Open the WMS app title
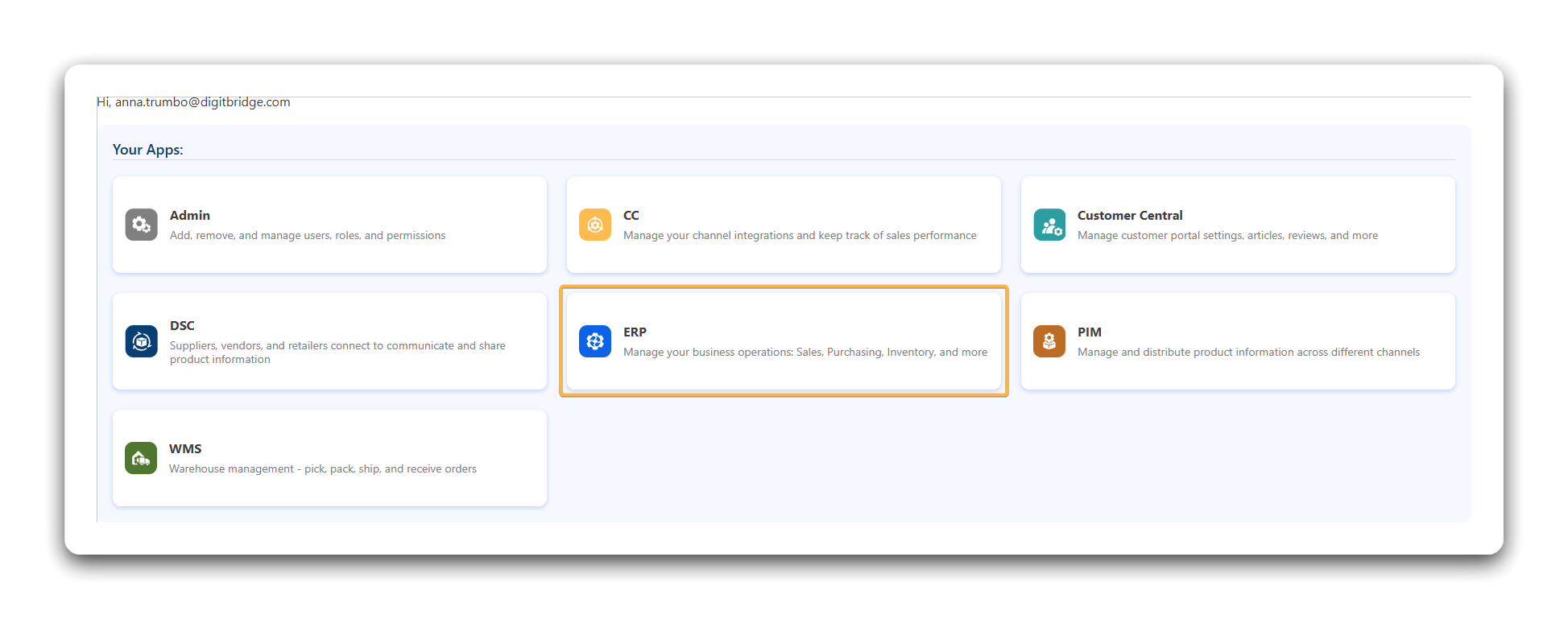Screen dimensions: 1568x619 (185, 448)
